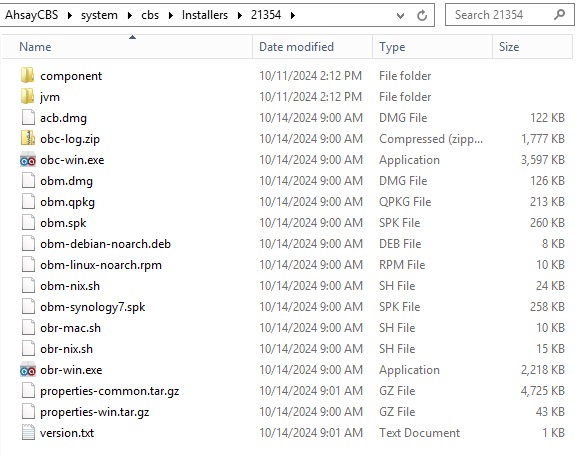
Task: Expand the arrow after cbs breadcrumb
Action: pos(171,16)
